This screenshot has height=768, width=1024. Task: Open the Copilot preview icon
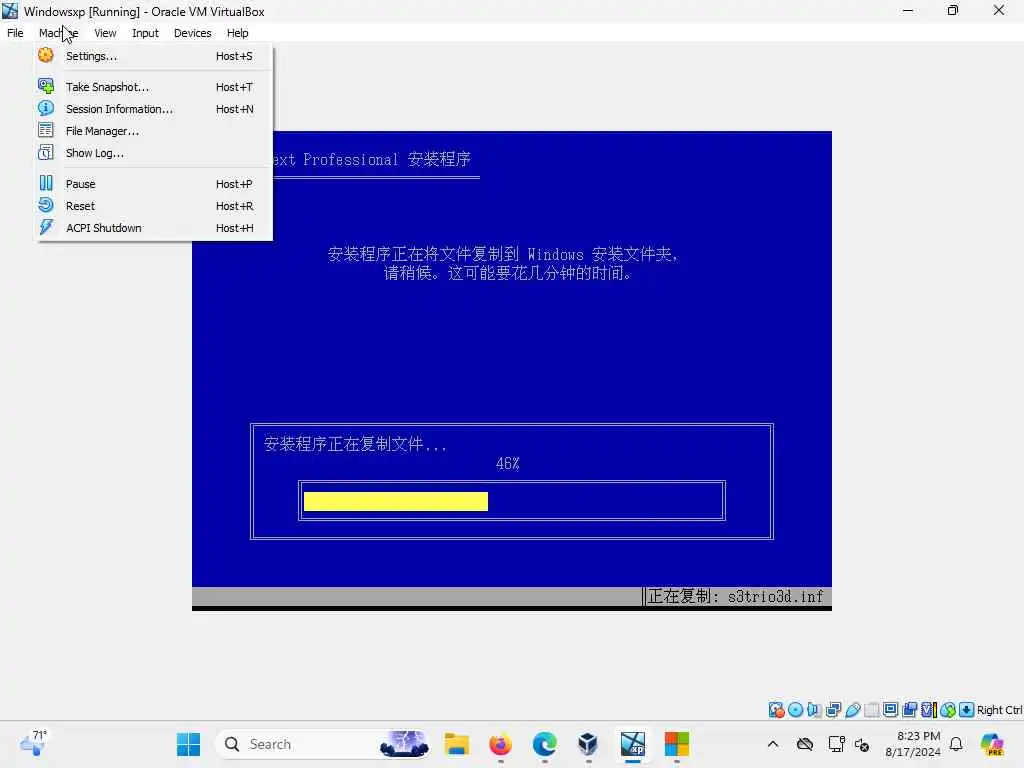pos(992,744)
